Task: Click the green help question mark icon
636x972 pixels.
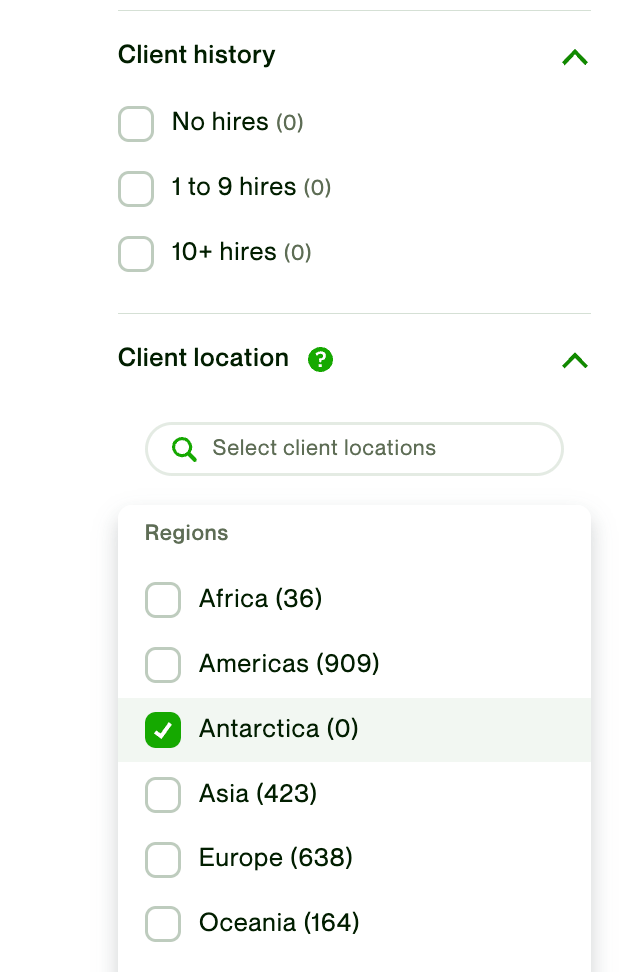Action: click(320, 360)
